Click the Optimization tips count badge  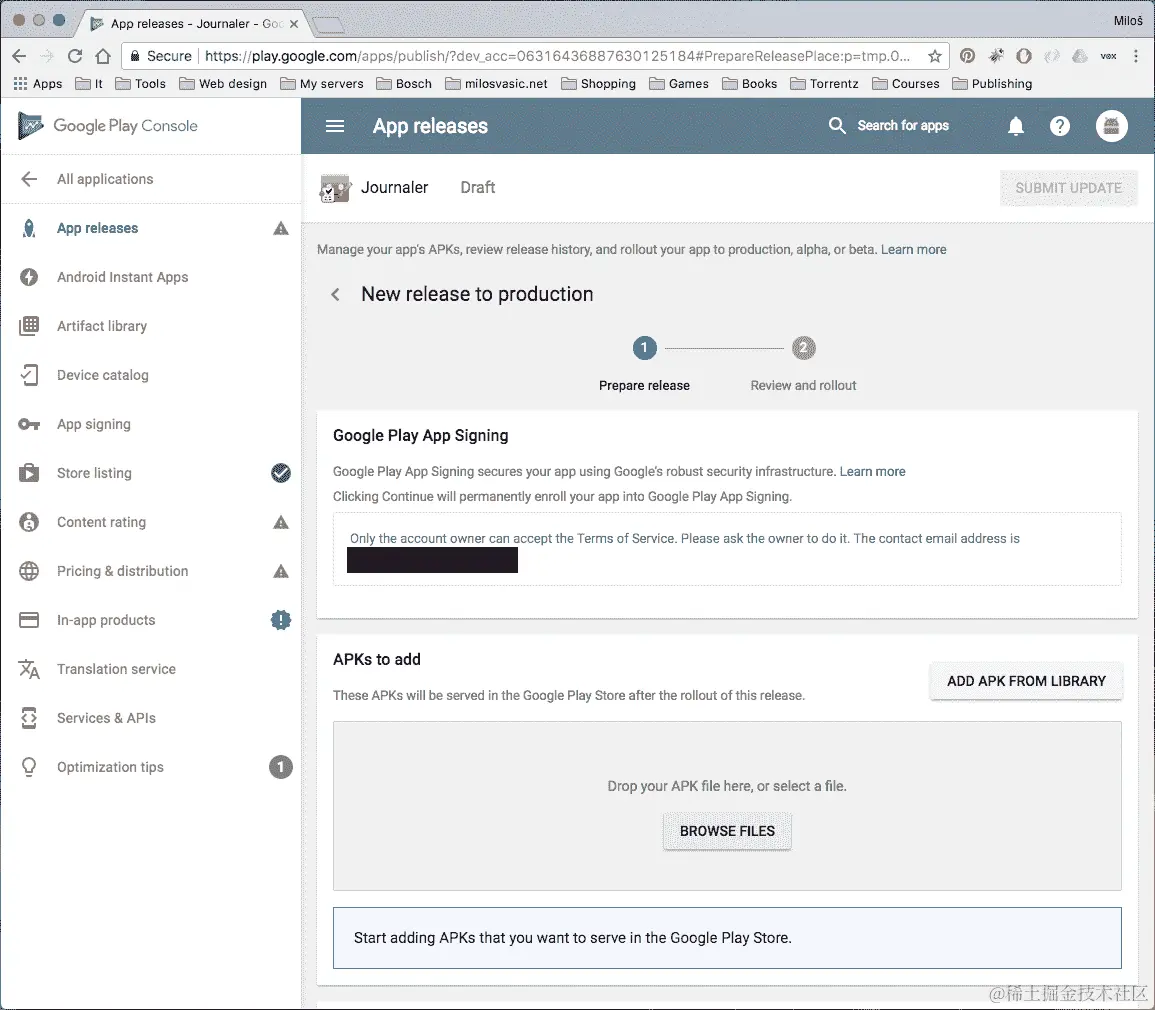tap(281, 767)
